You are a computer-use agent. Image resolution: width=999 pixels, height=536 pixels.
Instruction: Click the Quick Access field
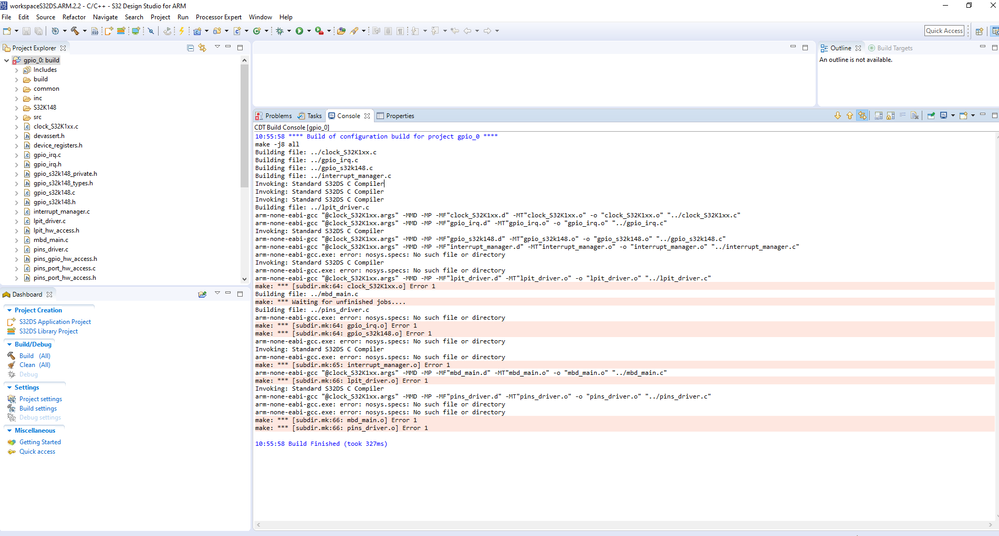944,31
